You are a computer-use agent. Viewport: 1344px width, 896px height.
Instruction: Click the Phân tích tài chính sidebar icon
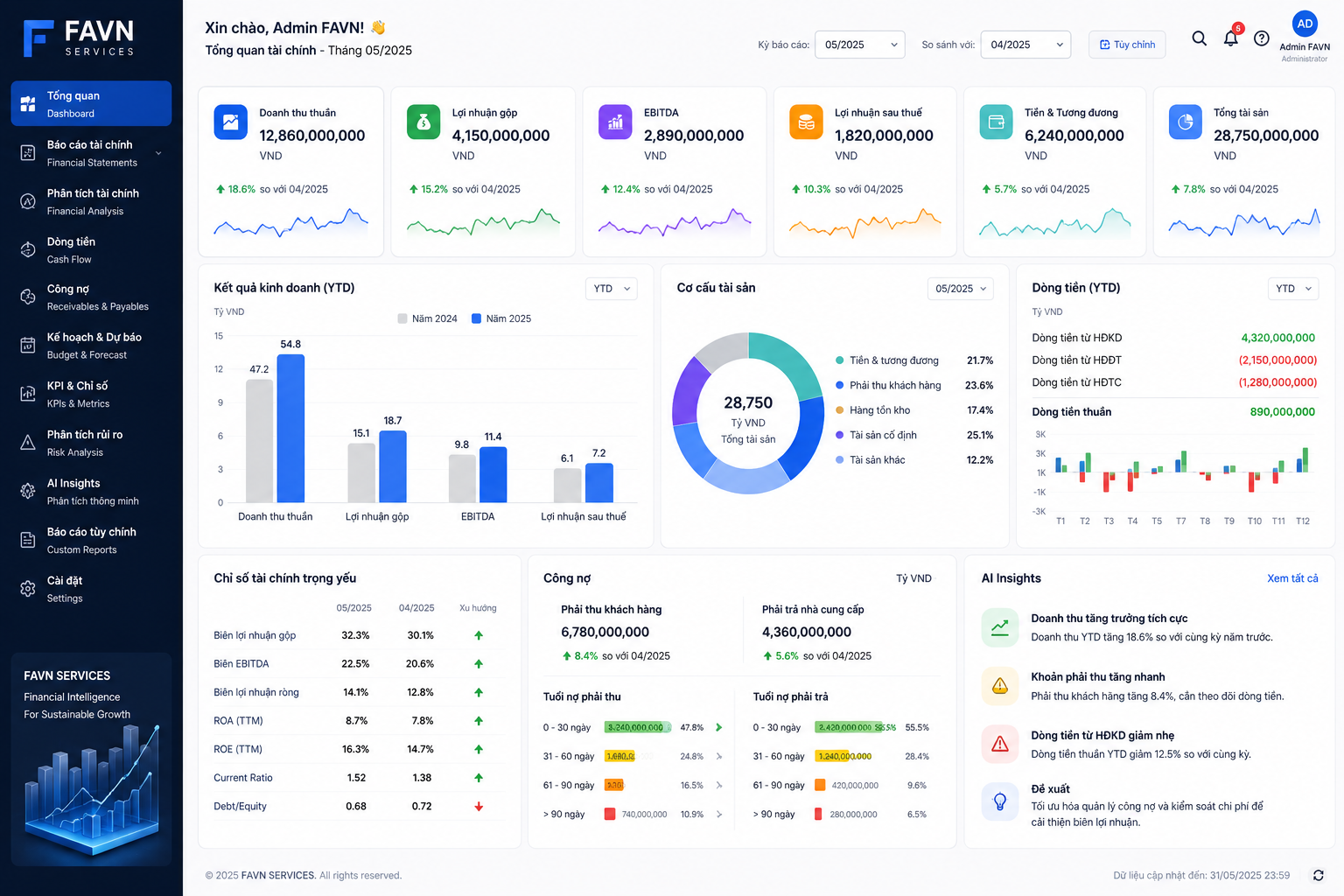click(x=28, y=201)
